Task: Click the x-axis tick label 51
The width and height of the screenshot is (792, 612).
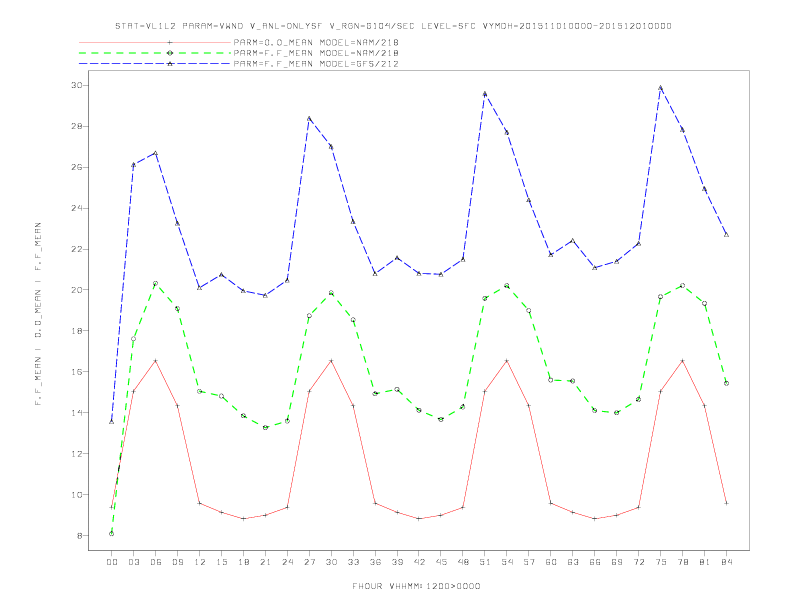Action: coord(485,562)
